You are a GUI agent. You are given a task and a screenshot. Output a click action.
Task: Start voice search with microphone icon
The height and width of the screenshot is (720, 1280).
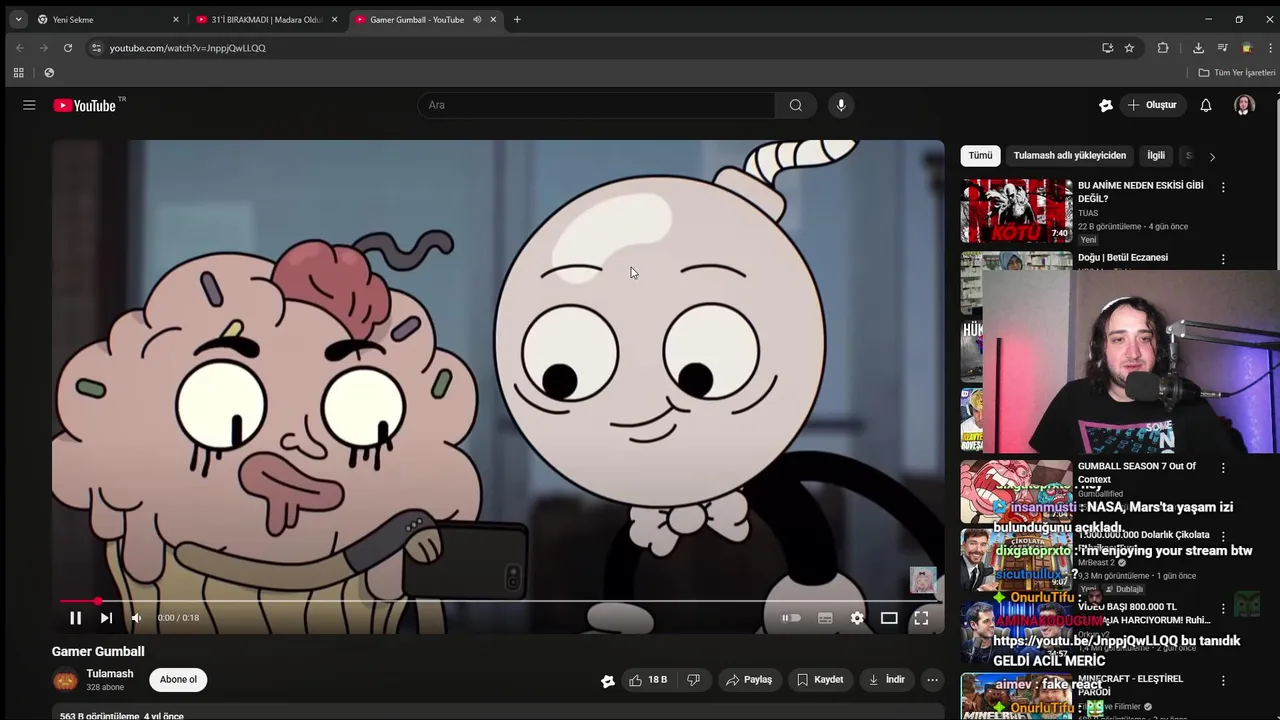coord(841,105)
